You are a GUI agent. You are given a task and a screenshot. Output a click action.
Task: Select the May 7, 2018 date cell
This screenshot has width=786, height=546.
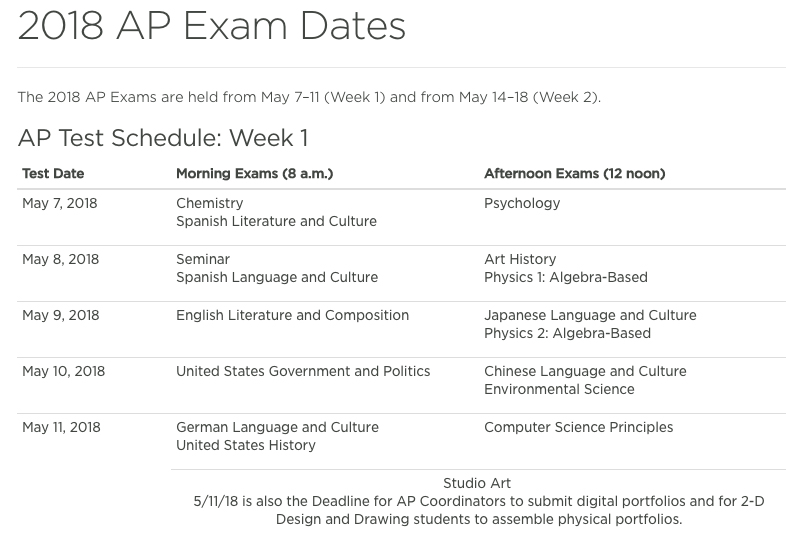pos(60,203)
